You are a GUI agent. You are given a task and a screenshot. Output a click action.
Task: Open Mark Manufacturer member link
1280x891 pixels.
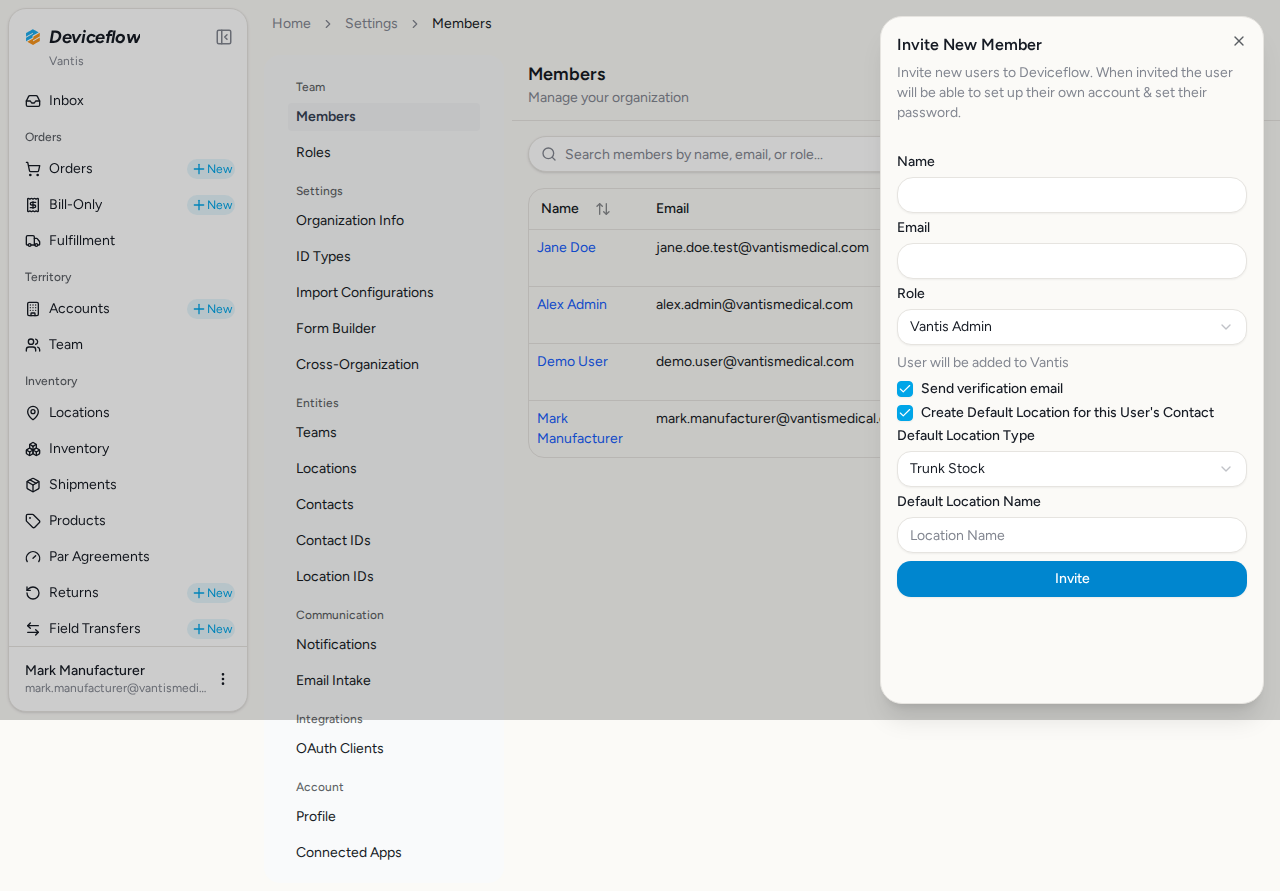580,429
